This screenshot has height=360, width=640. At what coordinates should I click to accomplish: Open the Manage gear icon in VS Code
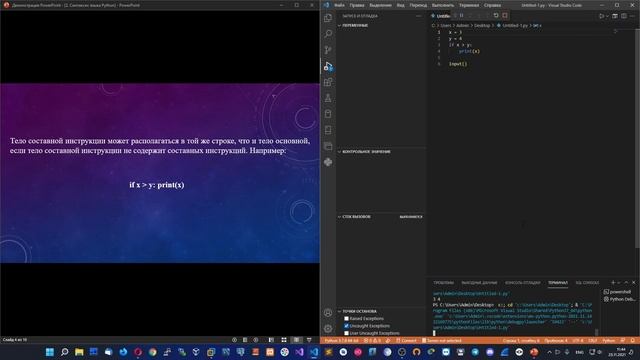pyautogui.click(x=328, y=329)
